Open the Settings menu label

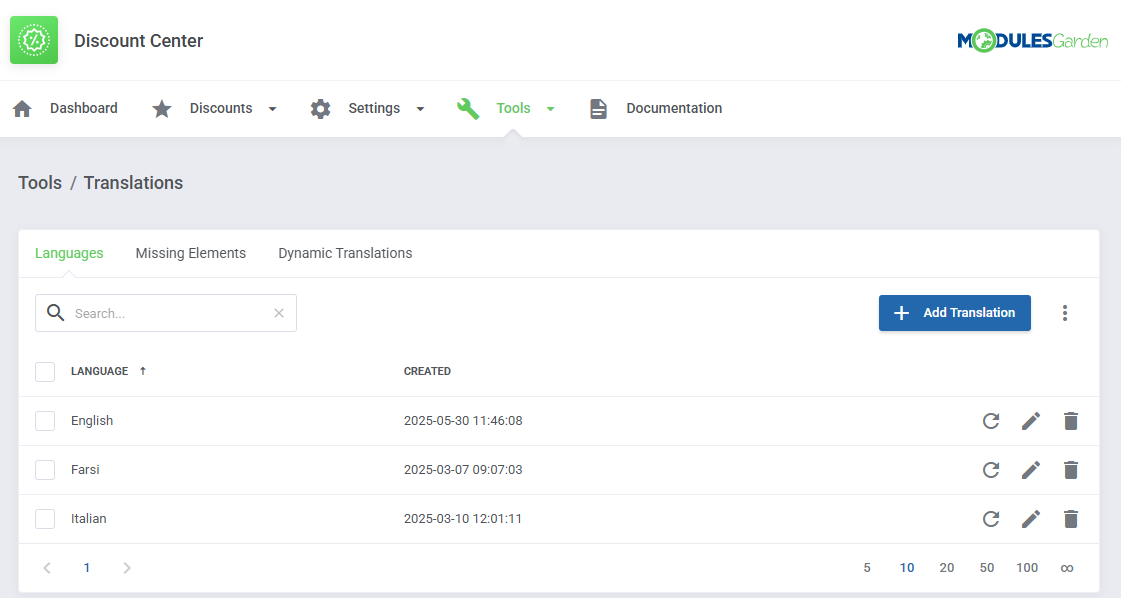pos(374,108)
